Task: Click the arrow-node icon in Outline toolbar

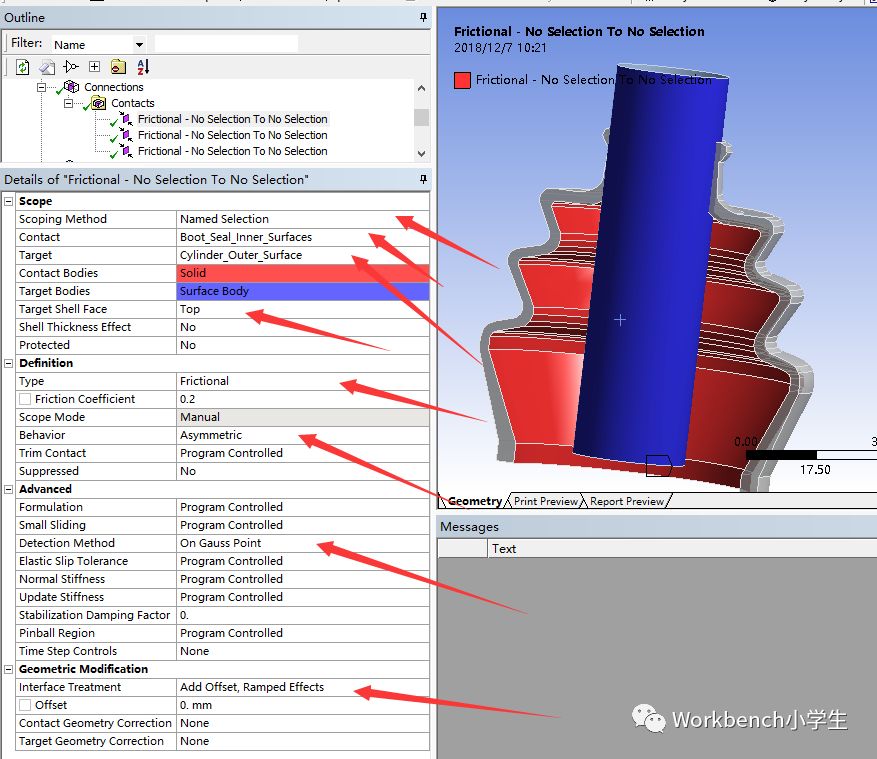Action: 70,67
